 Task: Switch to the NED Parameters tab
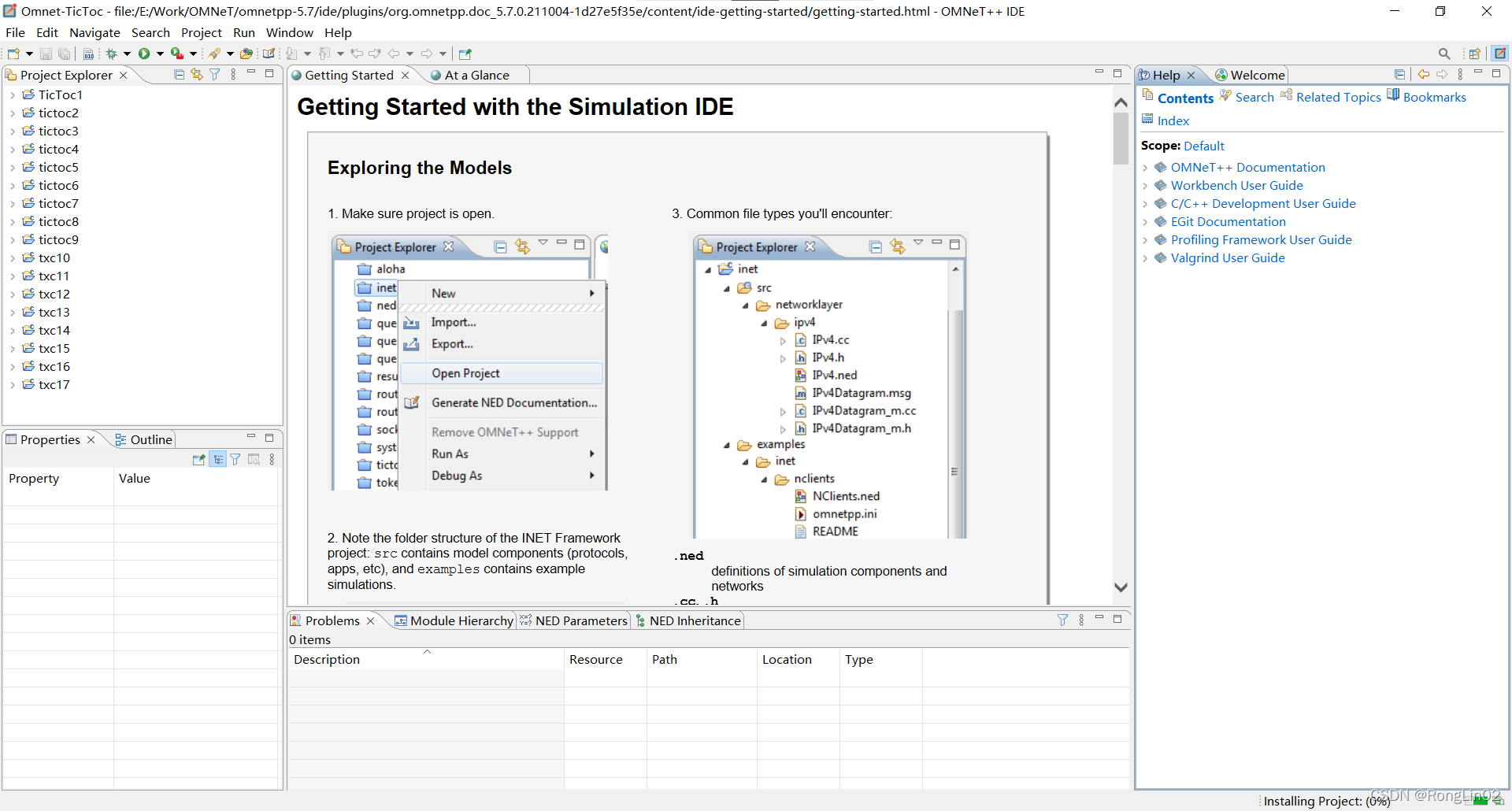574,620
